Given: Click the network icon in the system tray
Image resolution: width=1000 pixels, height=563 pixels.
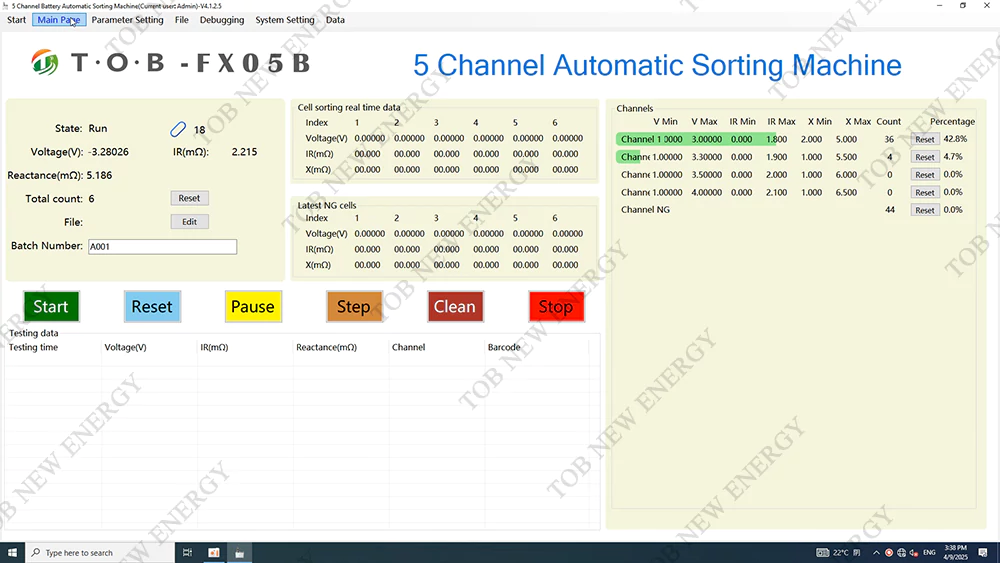Looking at the screenshot, I should coord(902,552).
